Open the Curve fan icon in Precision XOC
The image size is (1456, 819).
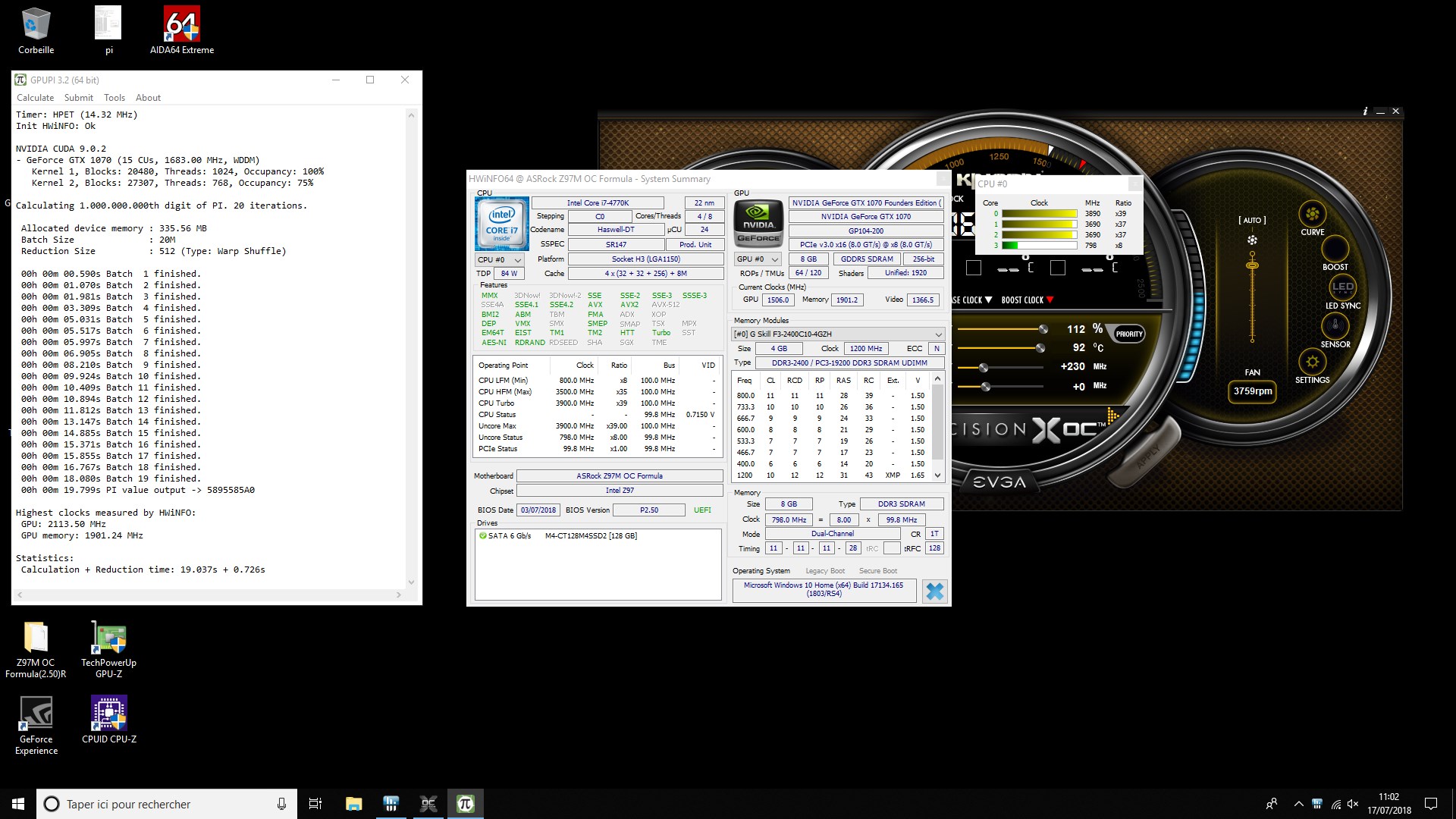coord(1312,214)
